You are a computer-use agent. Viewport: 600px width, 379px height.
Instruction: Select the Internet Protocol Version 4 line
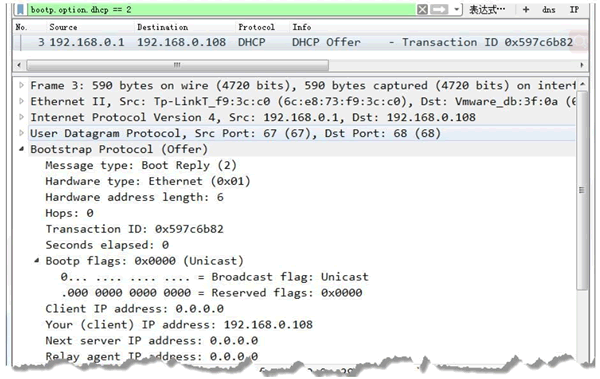pos(253,117)
